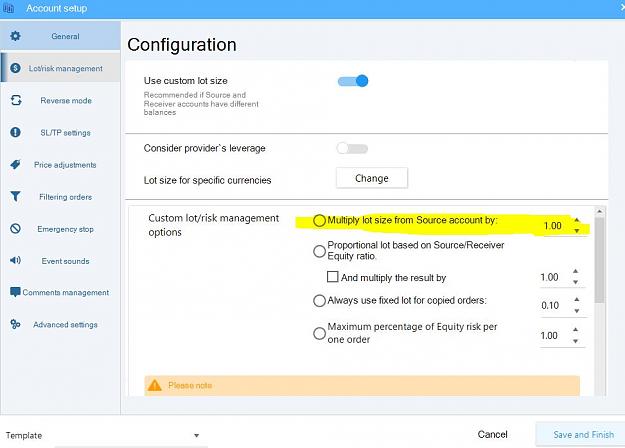Check And multiply the result by

click(332, 277)
